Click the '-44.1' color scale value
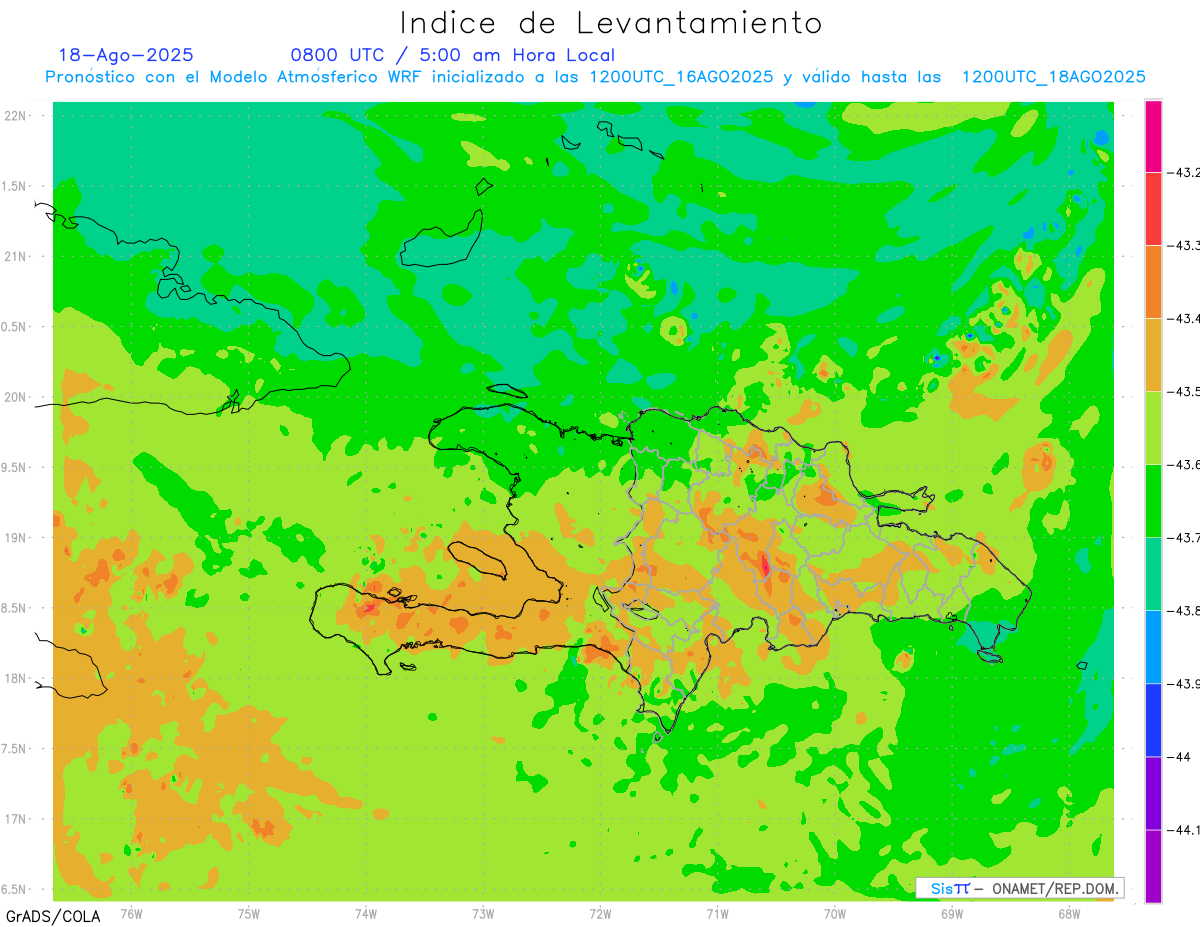This screenshot has width=1200, height=927. 1182,830
